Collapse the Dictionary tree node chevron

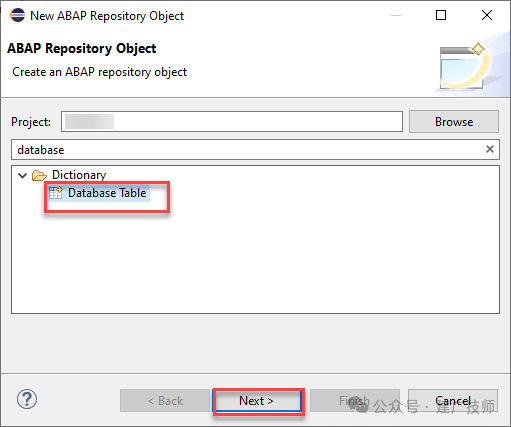point(22,175)
